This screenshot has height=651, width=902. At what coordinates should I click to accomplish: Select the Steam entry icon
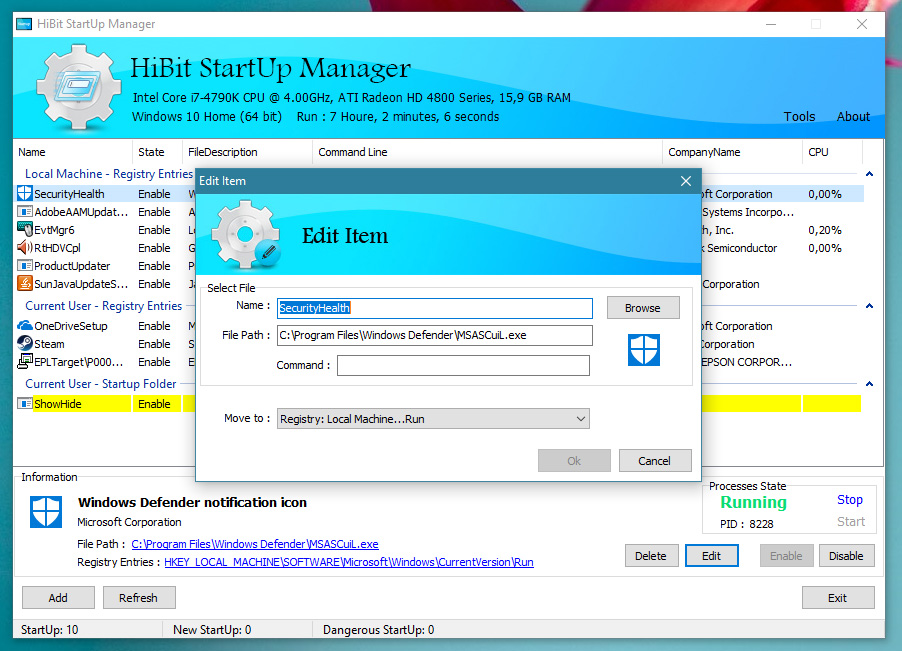[25, 344]
